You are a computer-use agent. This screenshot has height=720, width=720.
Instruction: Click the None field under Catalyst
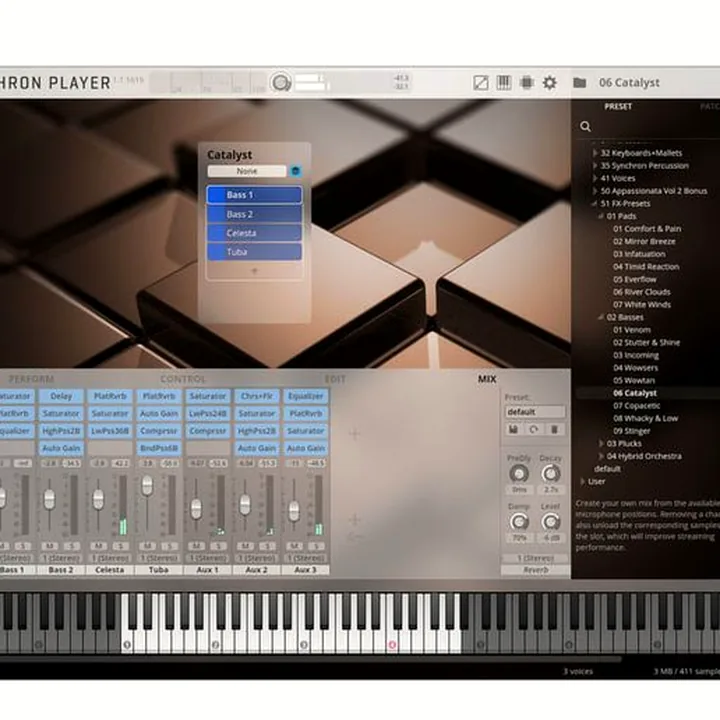[247, 171]
